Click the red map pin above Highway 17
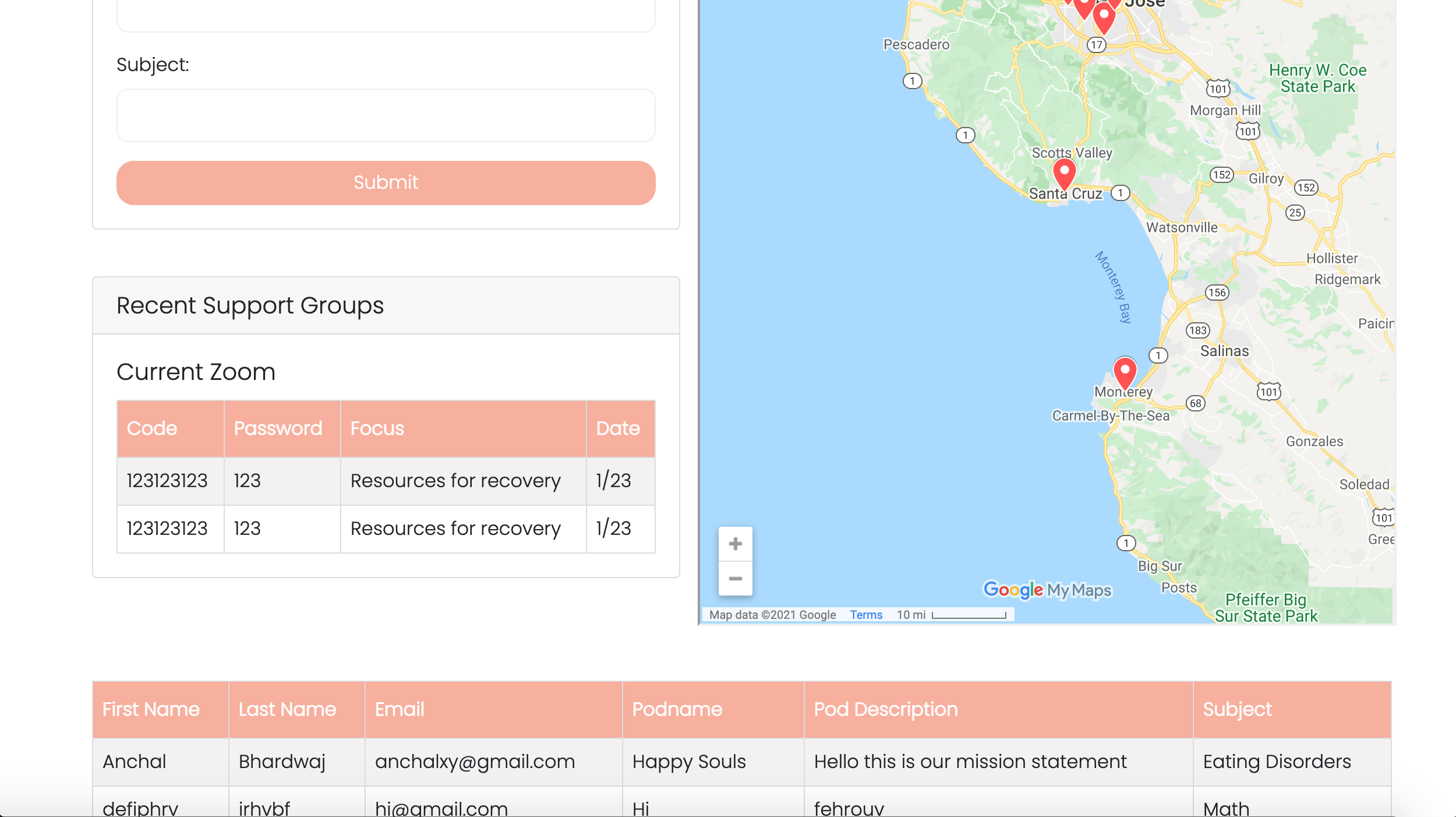Viewport: 1456px width, 817px height. pos(1104,17)
